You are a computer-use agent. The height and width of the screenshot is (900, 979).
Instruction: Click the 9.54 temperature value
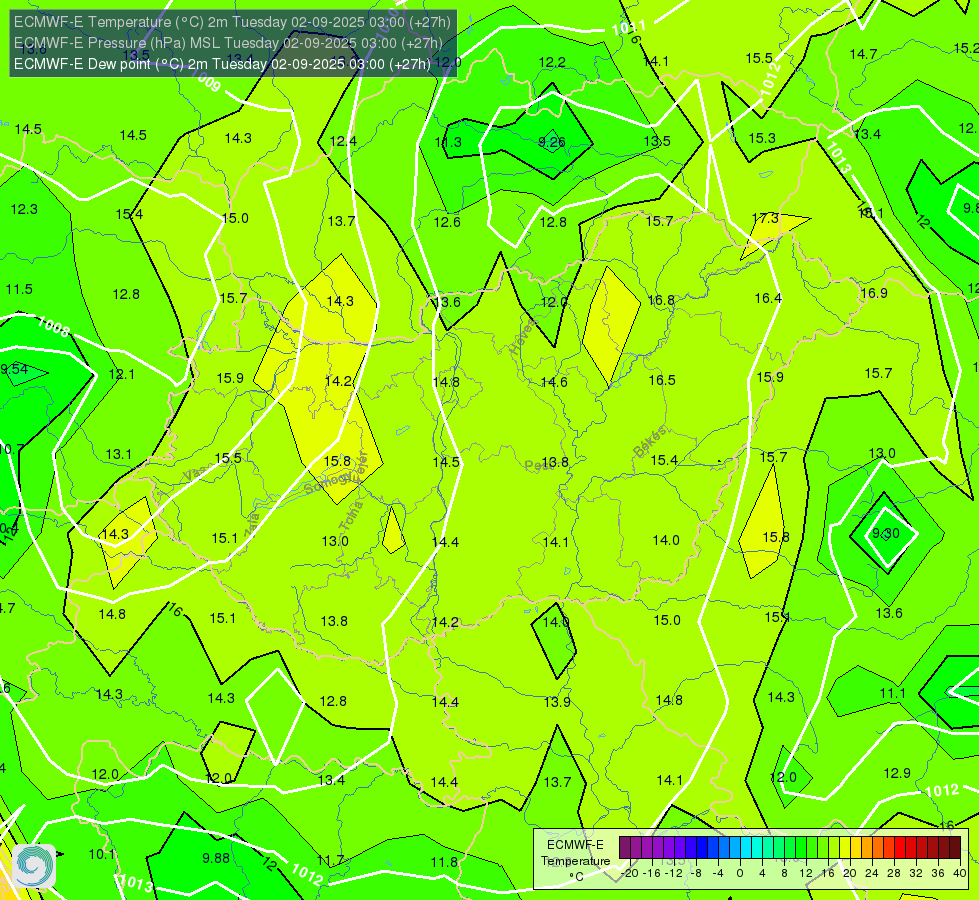pyautogui.click(x=14, y=369)
